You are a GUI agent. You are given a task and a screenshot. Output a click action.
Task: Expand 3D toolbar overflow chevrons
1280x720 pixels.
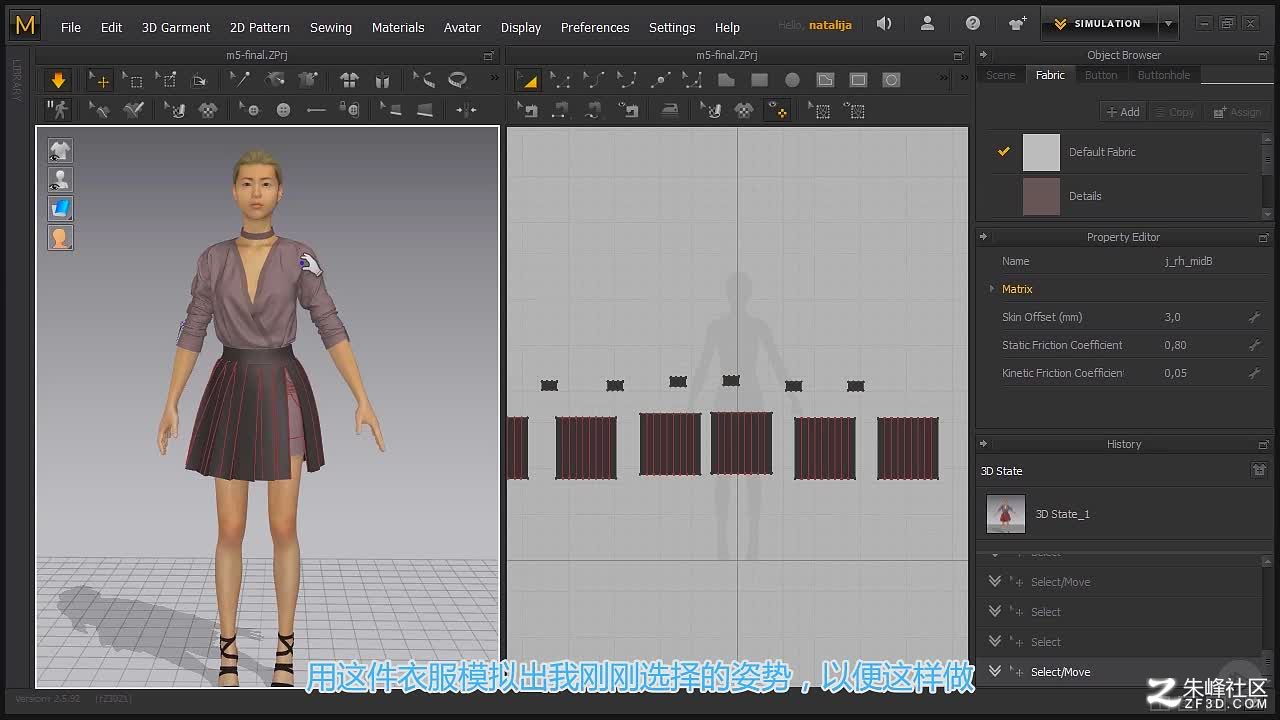[x=493, y=79]
